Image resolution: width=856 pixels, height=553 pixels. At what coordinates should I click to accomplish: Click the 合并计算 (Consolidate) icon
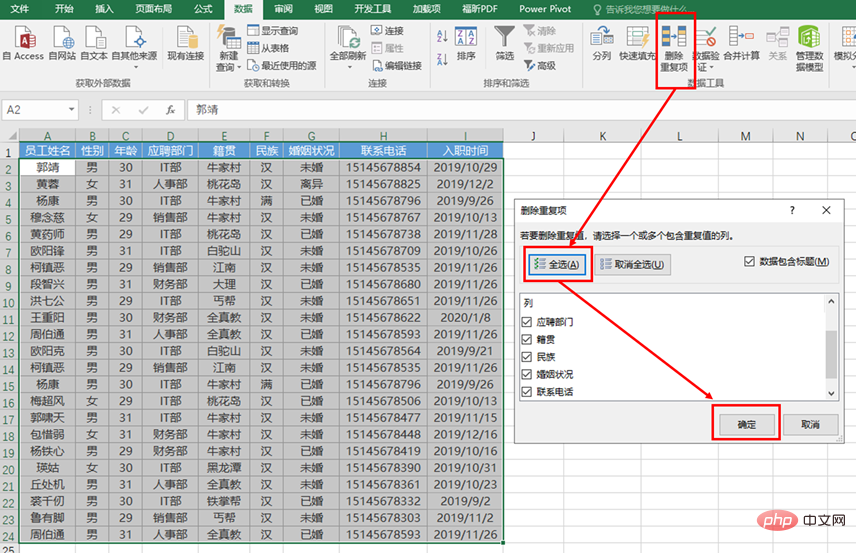coord(742,43)
